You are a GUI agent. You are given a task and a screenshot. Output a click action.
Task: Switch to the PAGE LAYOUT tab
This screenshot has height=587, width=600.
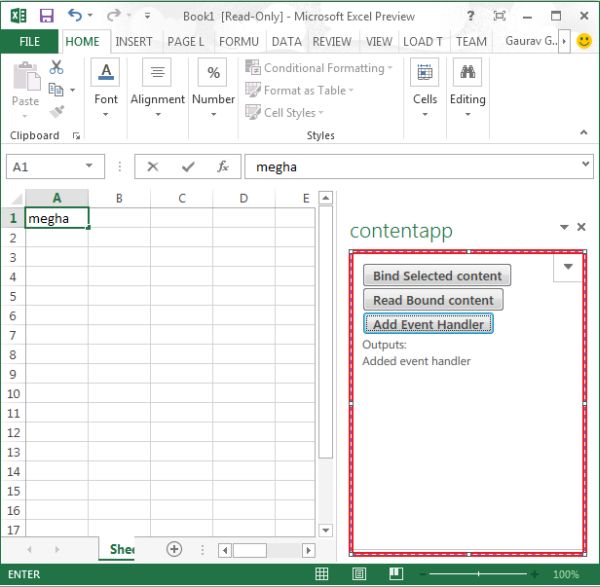(186, 41)
